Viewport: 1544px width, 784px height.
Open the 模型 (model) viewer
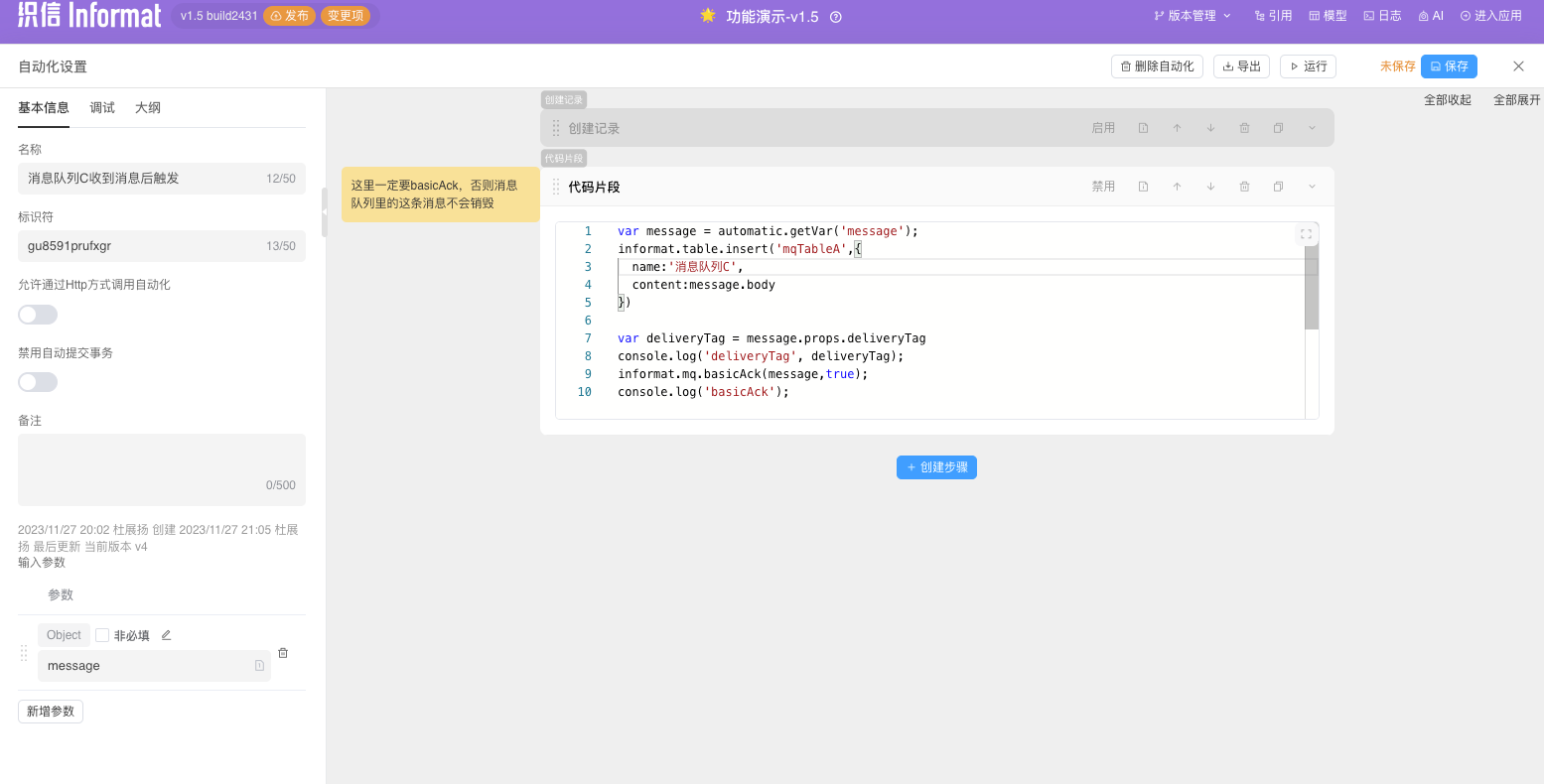pos(1328,16)
